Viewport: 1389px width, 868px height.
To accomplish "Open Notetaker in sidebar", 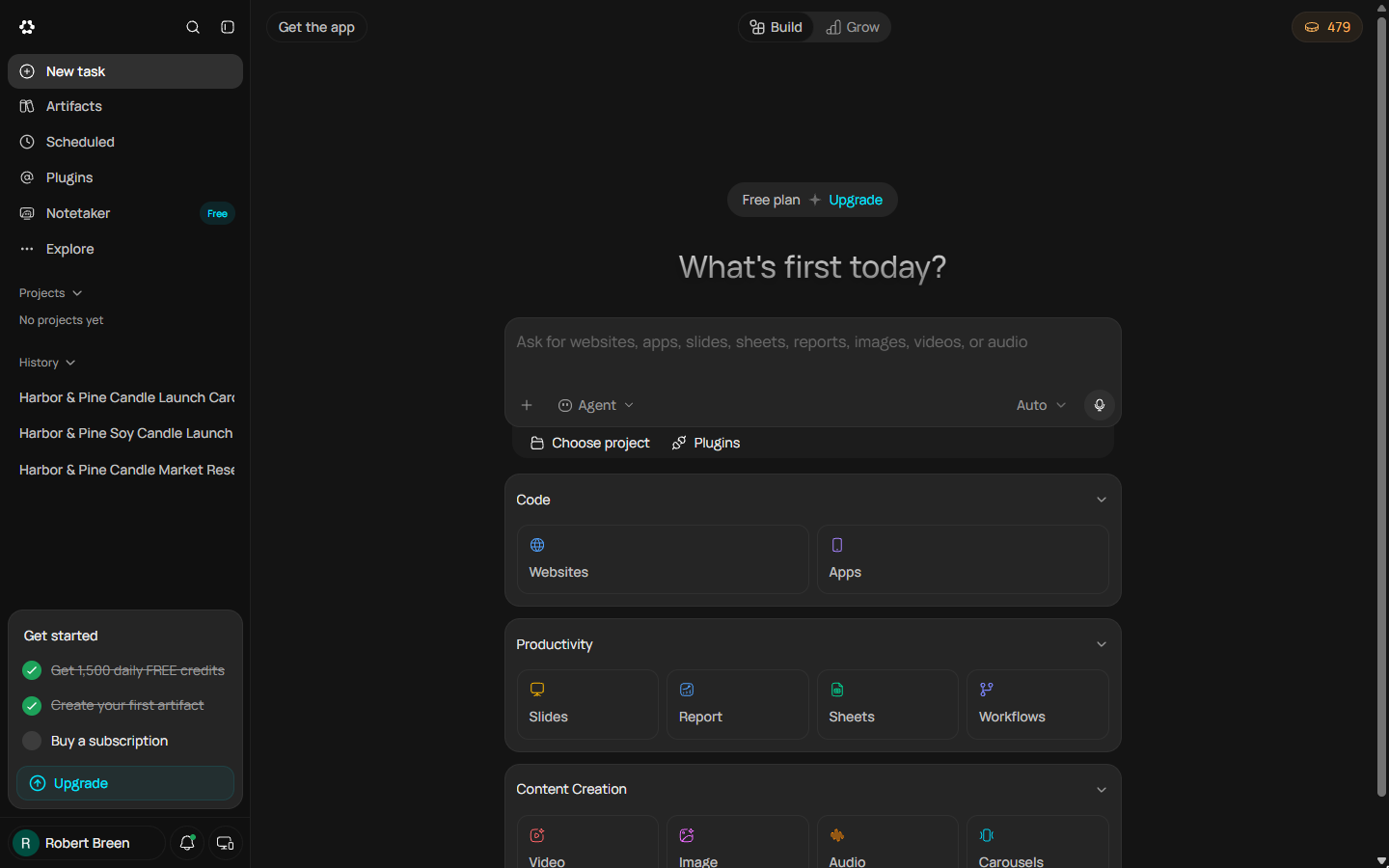I will pos(125,213).
